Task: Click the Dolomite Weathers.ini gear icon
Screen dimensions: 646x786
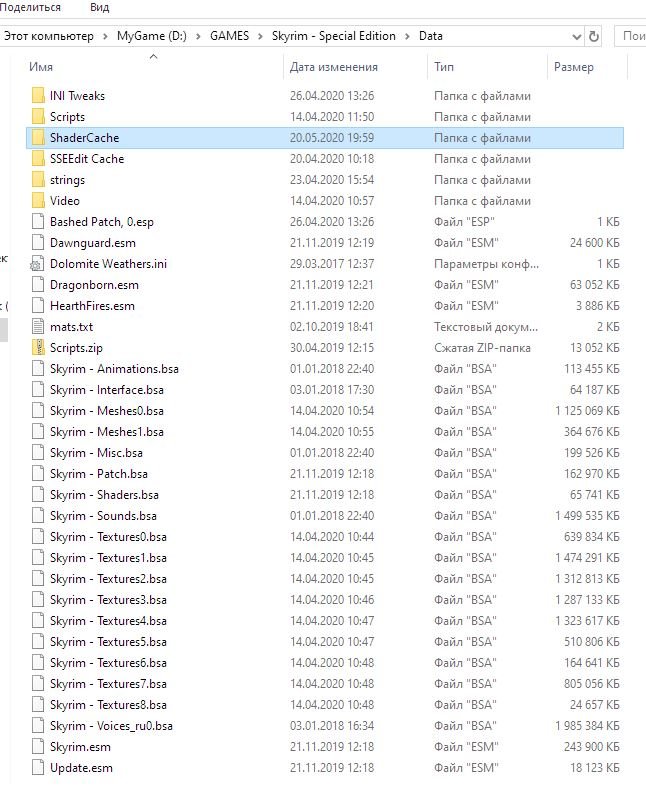Action: coord(38,264)
